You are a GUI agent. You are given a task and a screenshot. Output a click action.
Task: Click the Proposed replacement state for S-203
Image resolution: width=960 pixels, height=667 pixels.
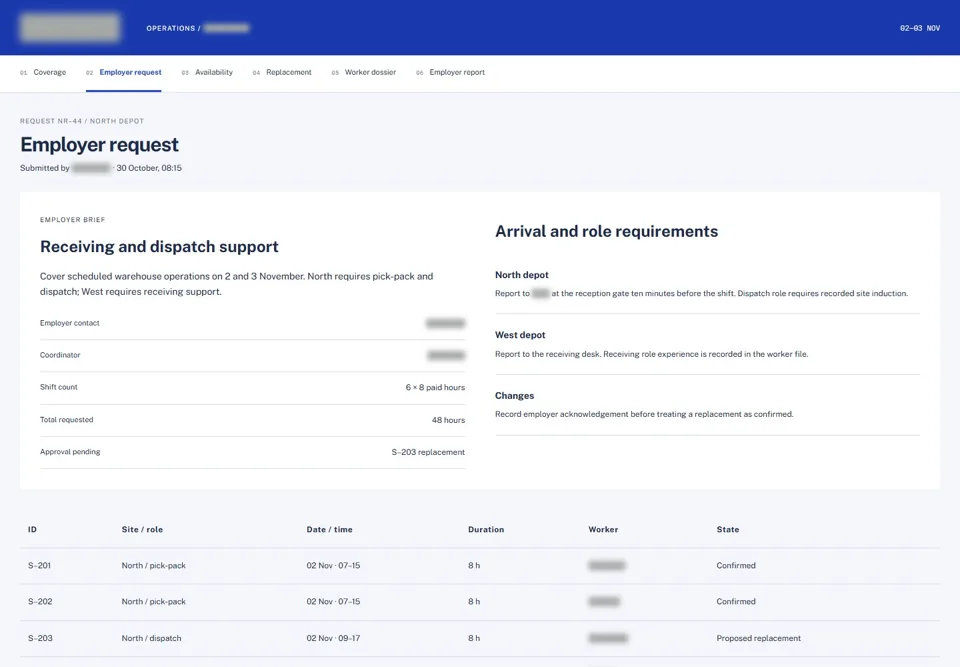pyautogui.click(x=759, y=638)
